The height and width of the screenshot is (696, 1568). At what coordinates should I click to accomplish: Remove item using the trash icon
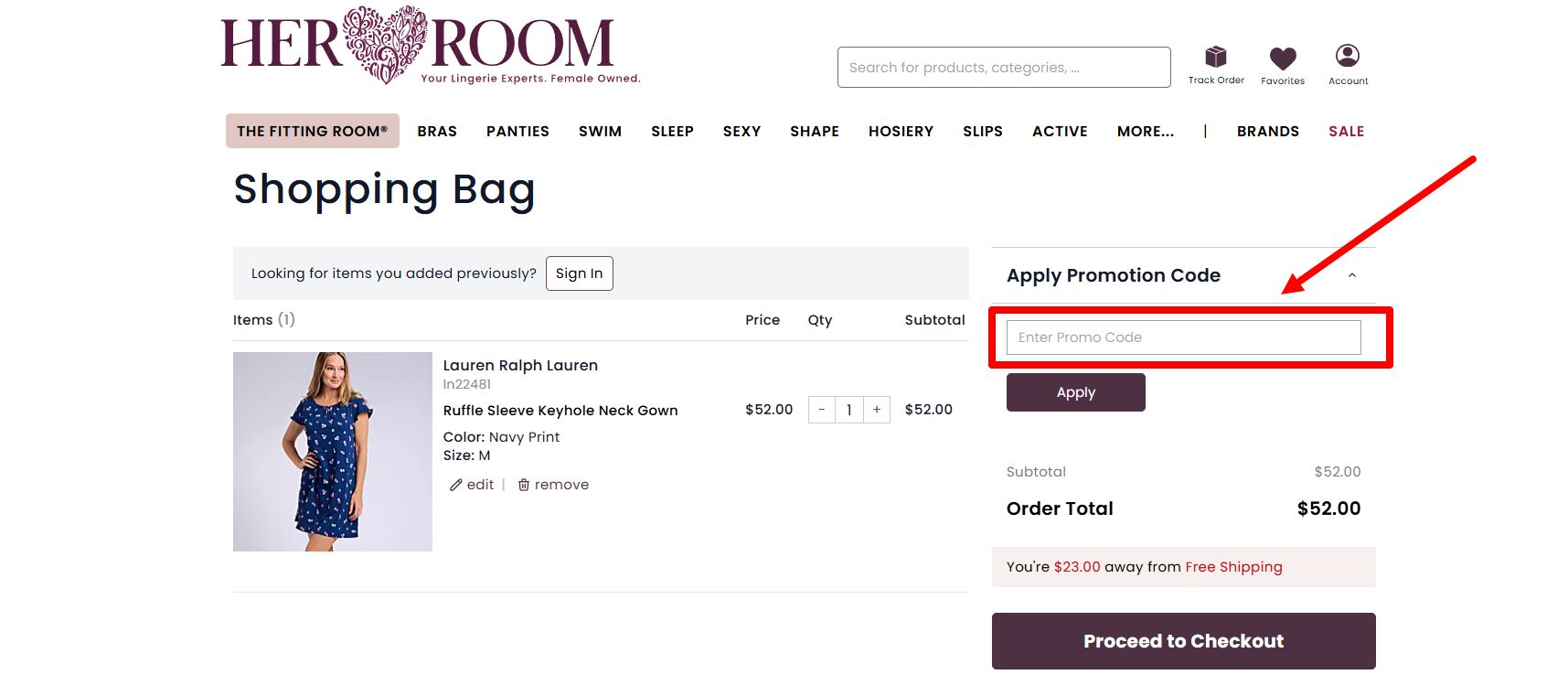click(522, 484)
